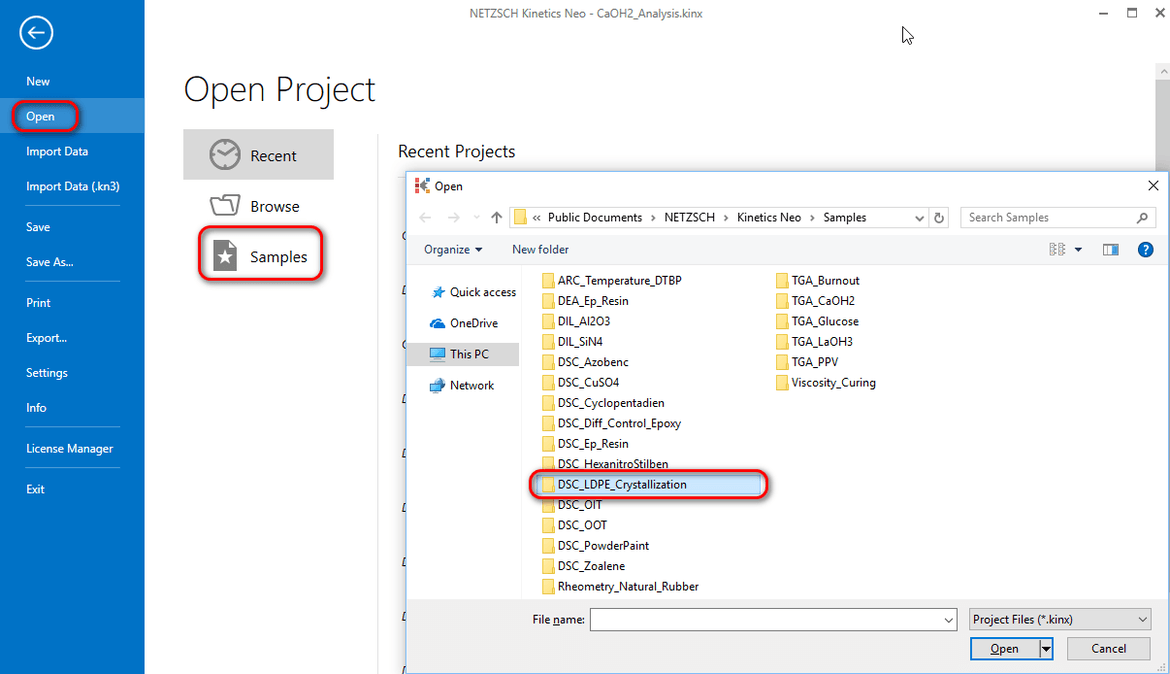
Task: Go up one folder level
Action: coord(496,217)
